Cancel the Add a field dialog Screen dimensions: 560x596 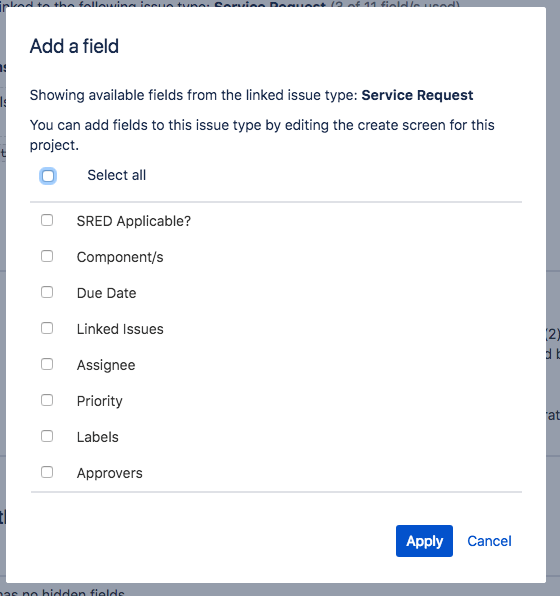(x=489, y=541)
